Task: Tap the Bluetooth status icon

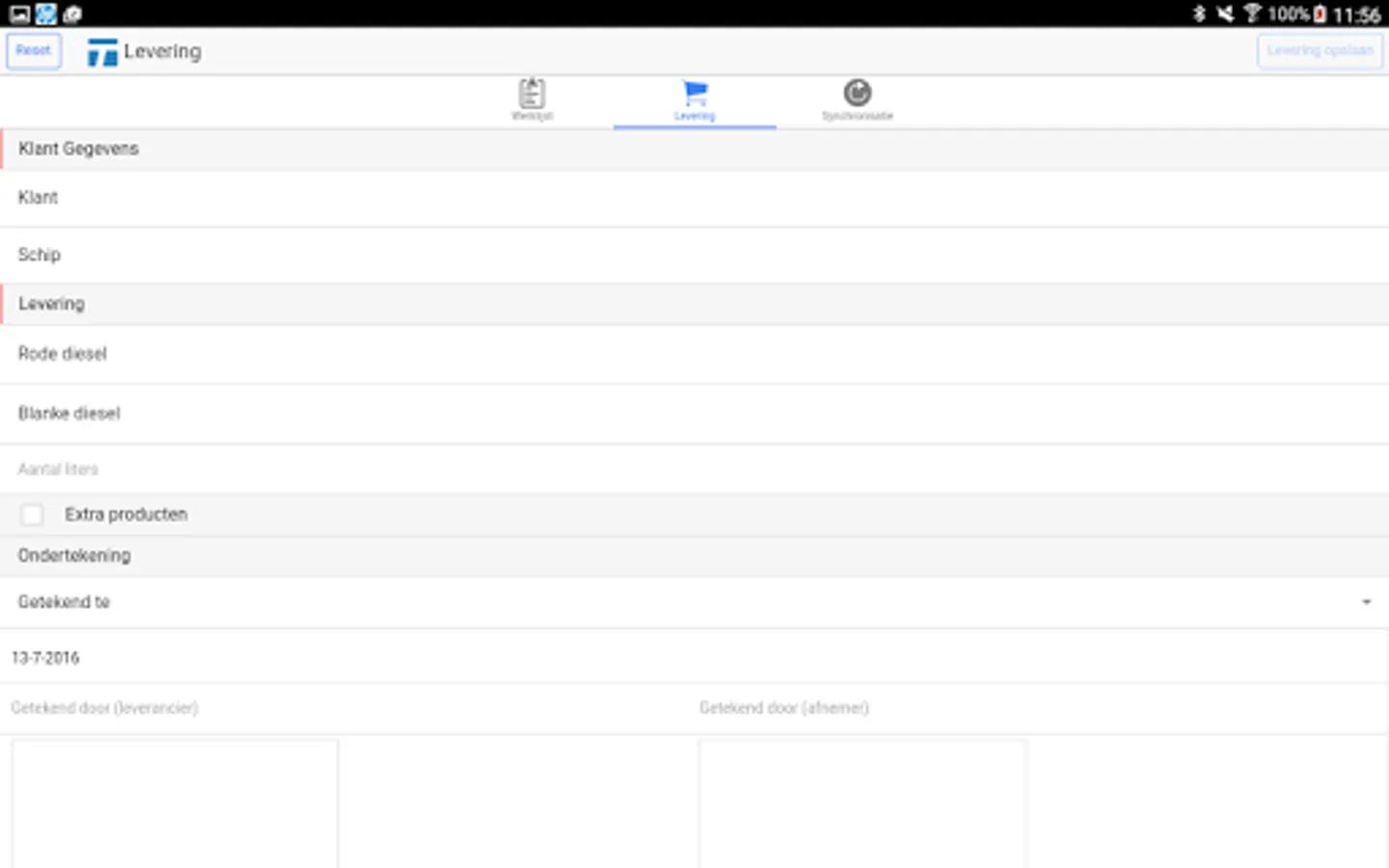Action: tap(1199, 14)
